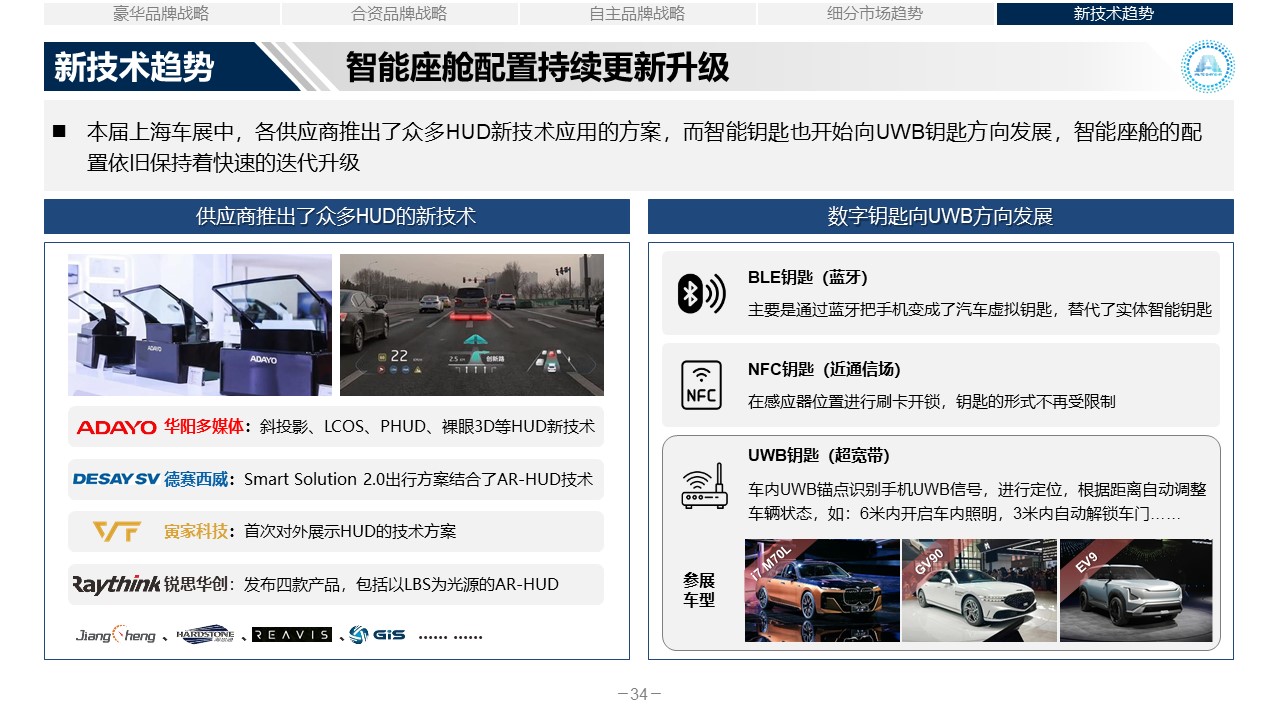The image size is (1280, 720).
Task: Click the HARDSTONE logo
Action: (x=205, y=635)
